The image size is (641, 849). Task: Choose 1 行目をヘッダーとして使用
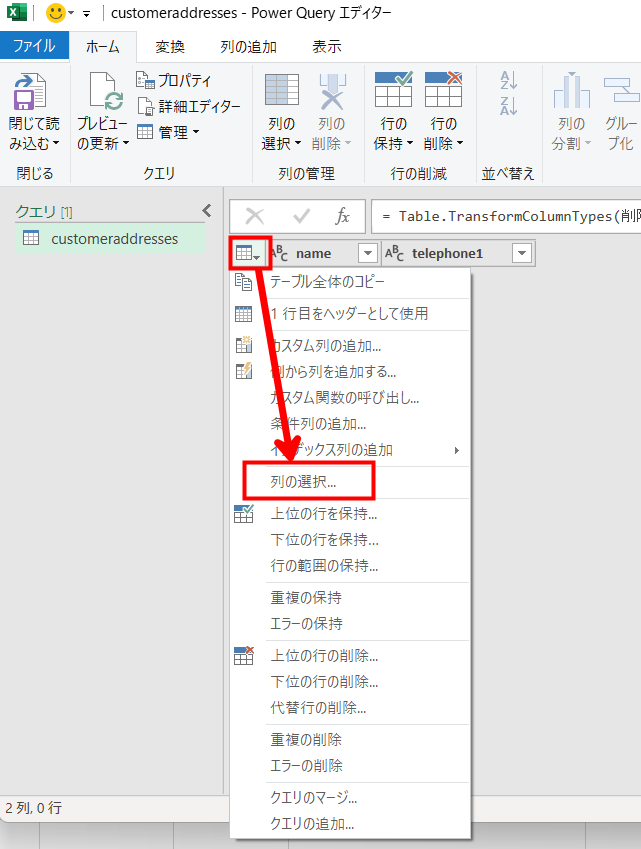pos(350,314)
